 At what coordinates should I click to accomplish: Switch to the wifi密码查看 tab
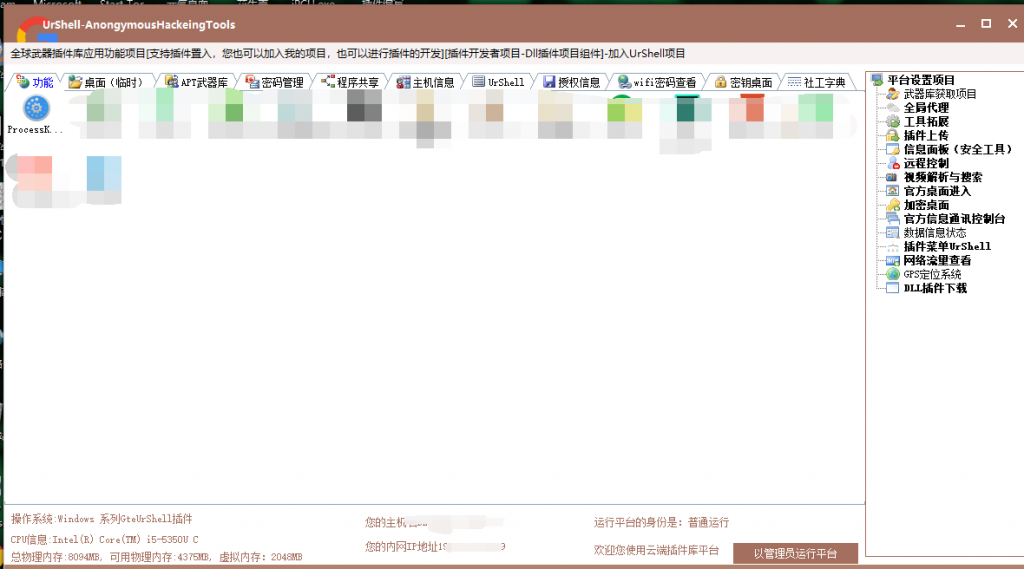[x=657, y=82]
